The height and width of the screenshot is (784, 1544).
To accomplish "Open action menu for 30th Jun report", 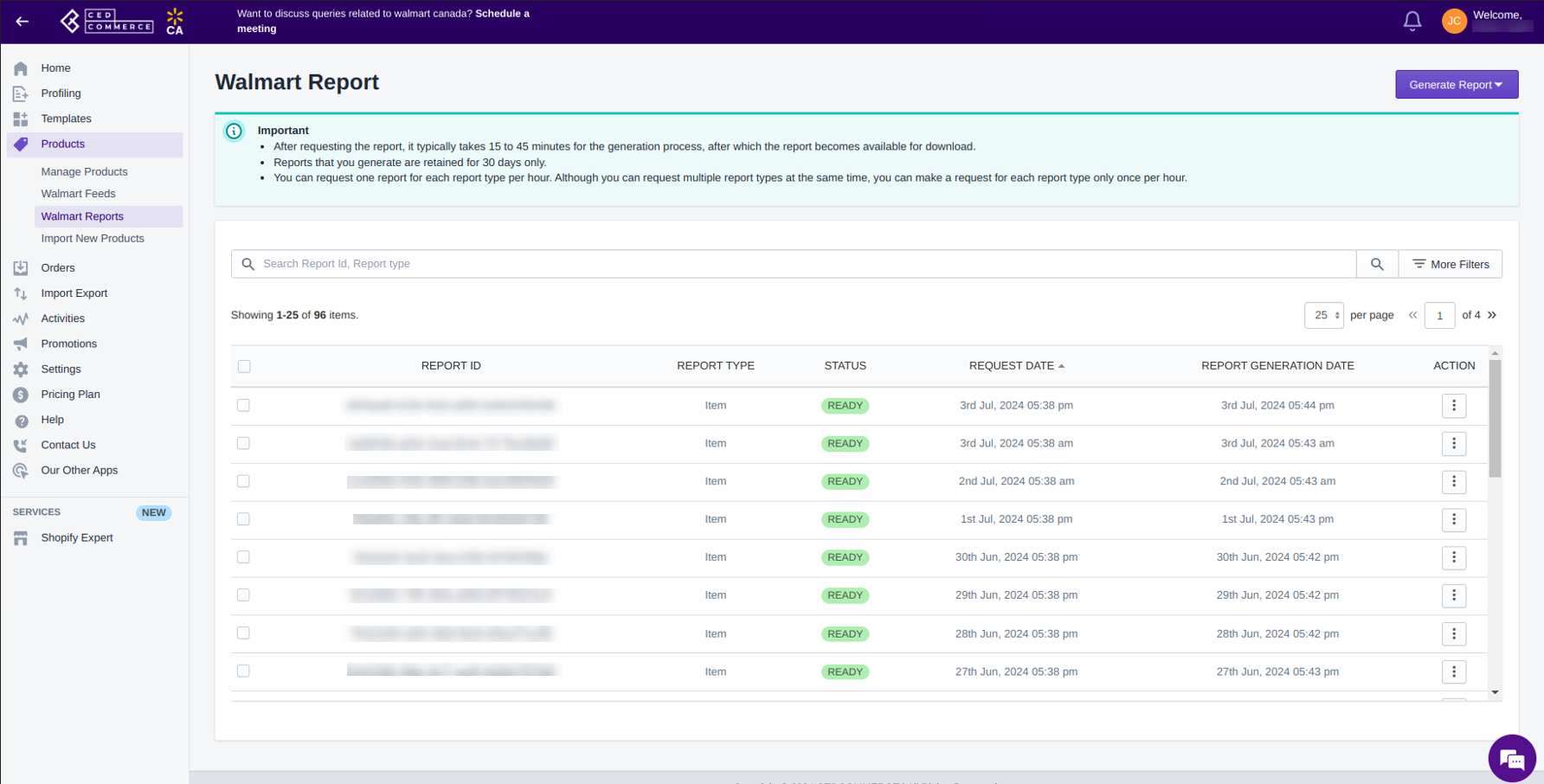I will click(x=1454, y=557).
